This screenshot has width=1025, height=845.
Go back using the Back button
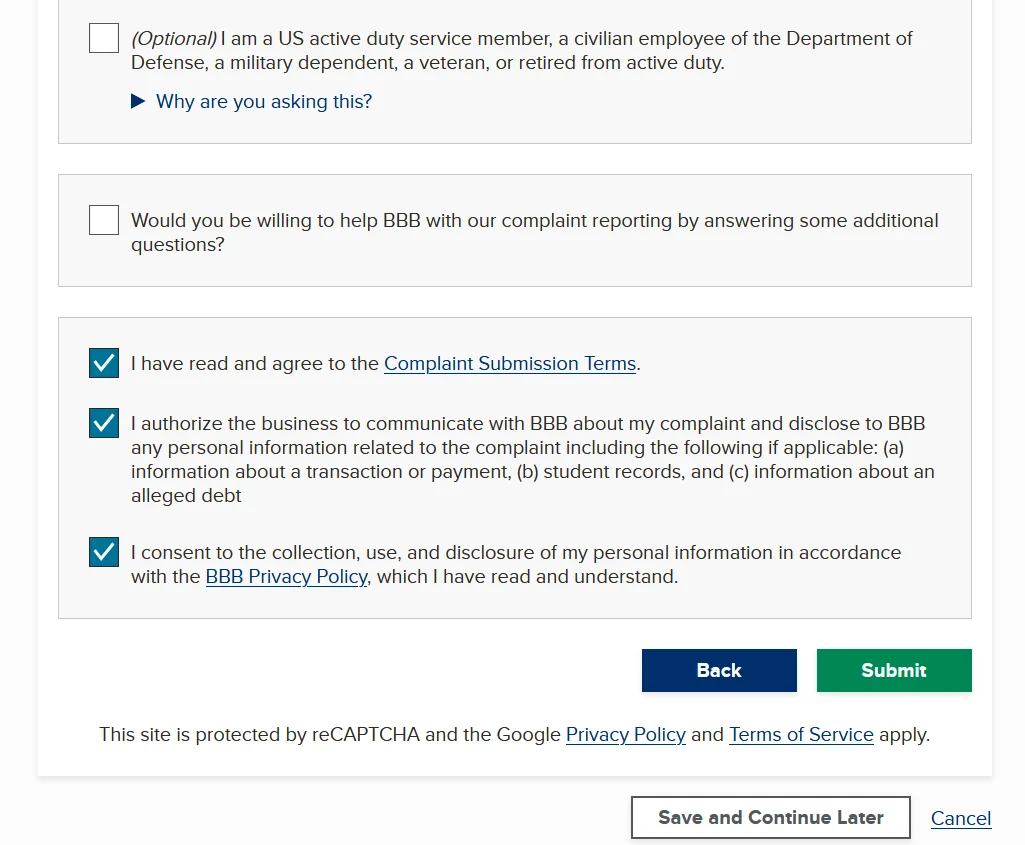[x=719, y=671]
